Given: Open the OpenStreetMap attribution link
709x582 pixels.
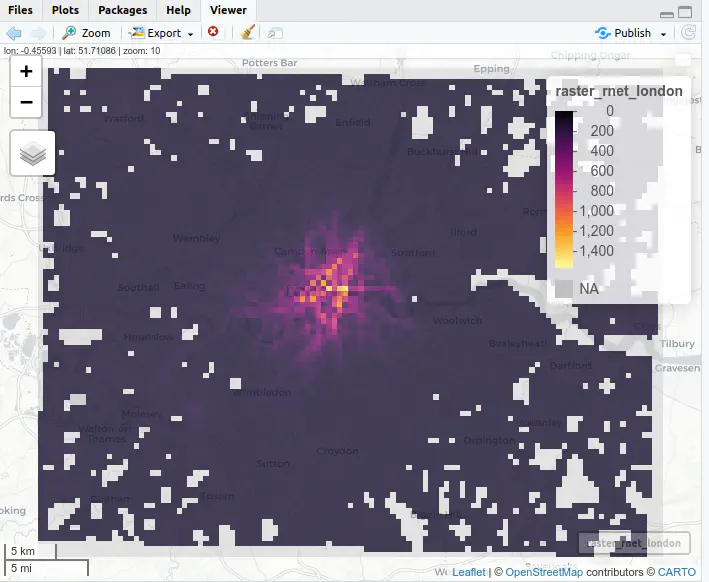Looking at the screenshot, I should point(546,572).
